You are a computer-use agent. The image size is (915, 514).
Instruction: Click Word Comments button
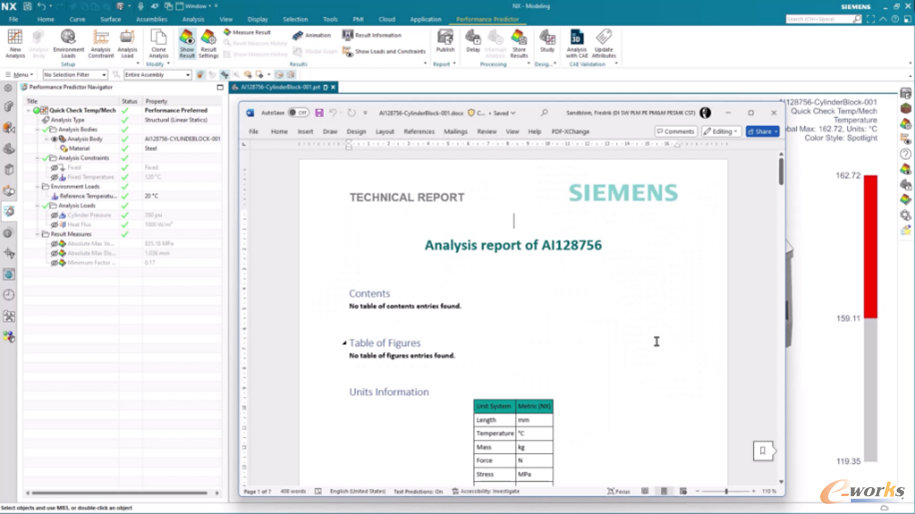point(675,131)
